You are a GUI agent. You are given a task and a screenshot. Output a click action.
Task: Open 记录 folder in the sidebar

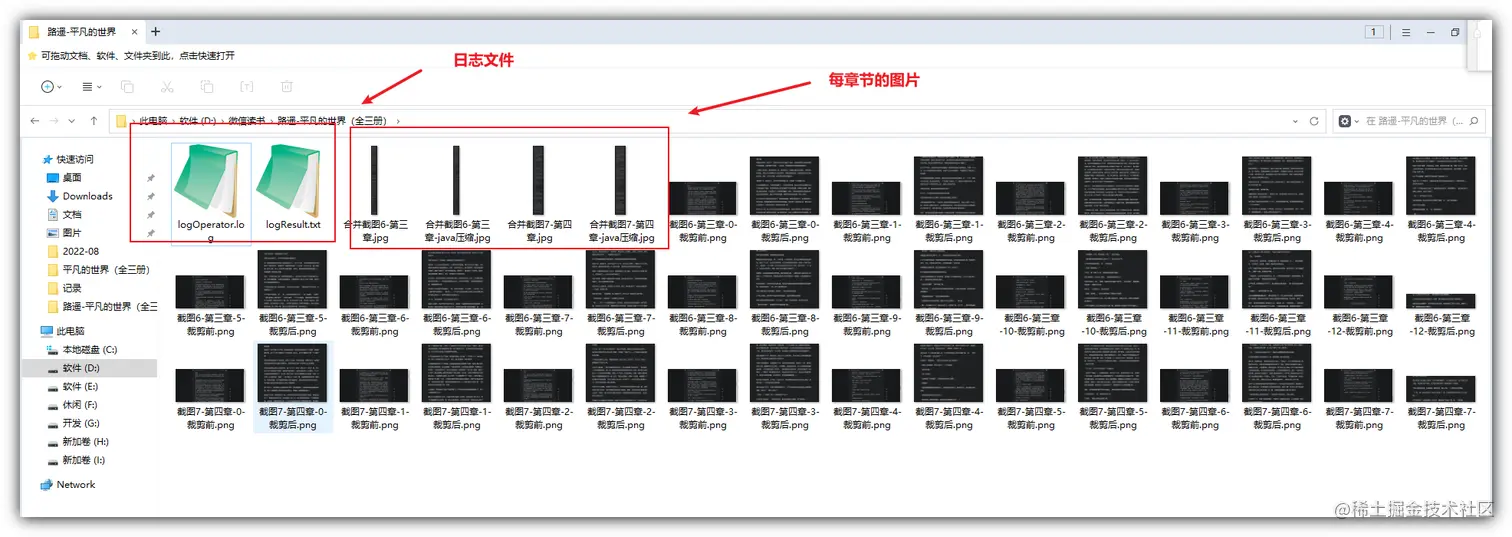(64, 288)
